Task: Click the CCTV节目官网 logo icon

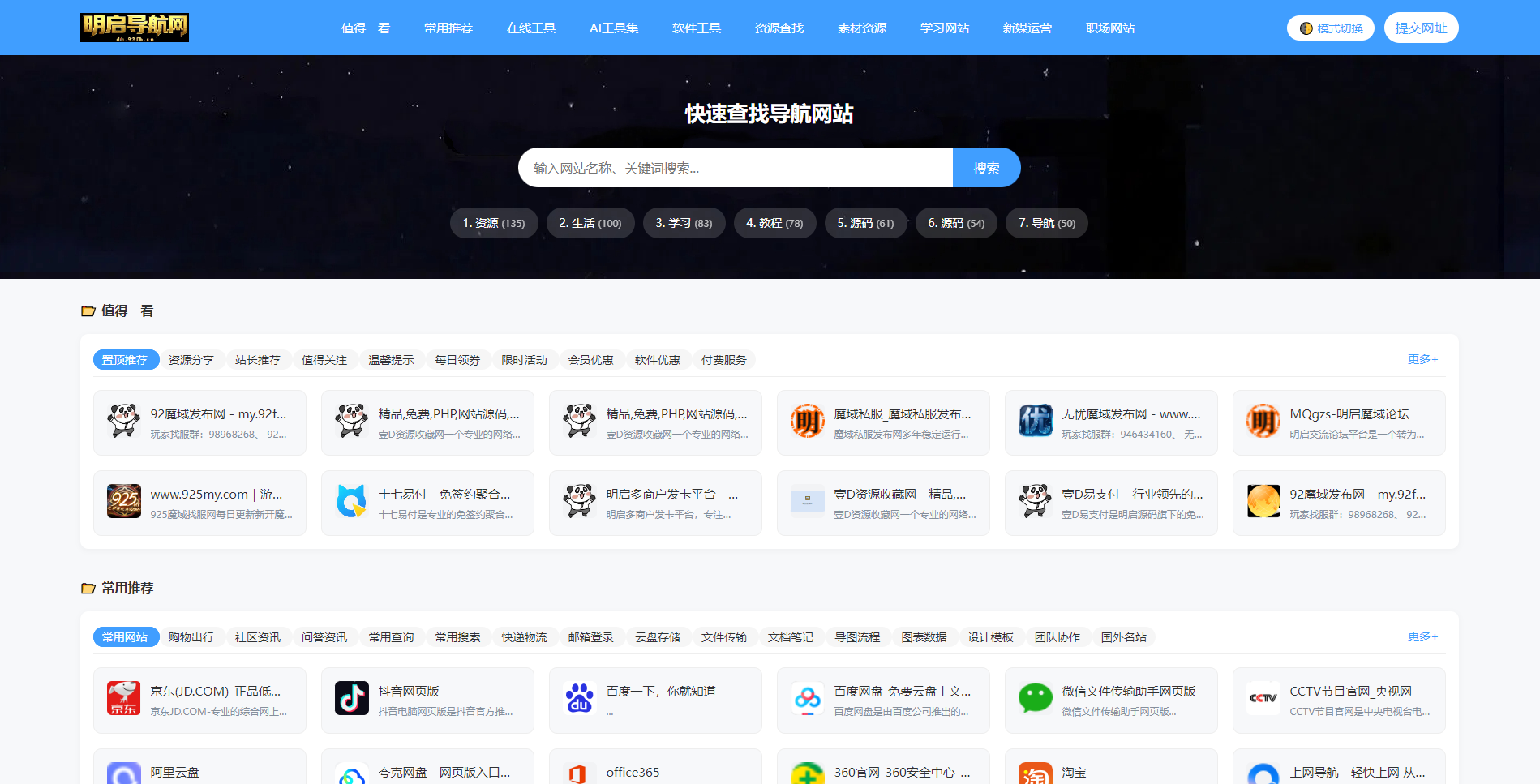Action: coord(1263,698)
